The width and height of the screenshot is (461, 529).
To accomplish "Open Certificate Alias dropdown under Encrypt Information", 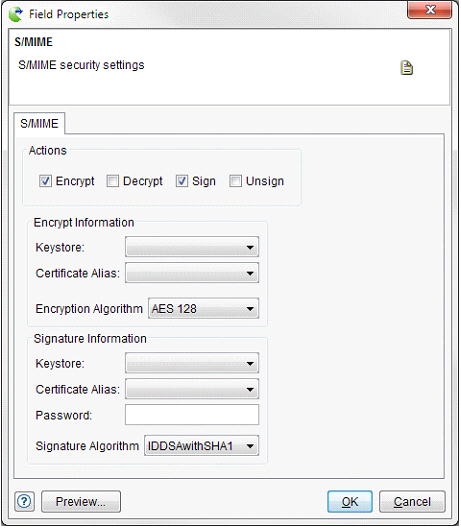I will click(192, 273).
